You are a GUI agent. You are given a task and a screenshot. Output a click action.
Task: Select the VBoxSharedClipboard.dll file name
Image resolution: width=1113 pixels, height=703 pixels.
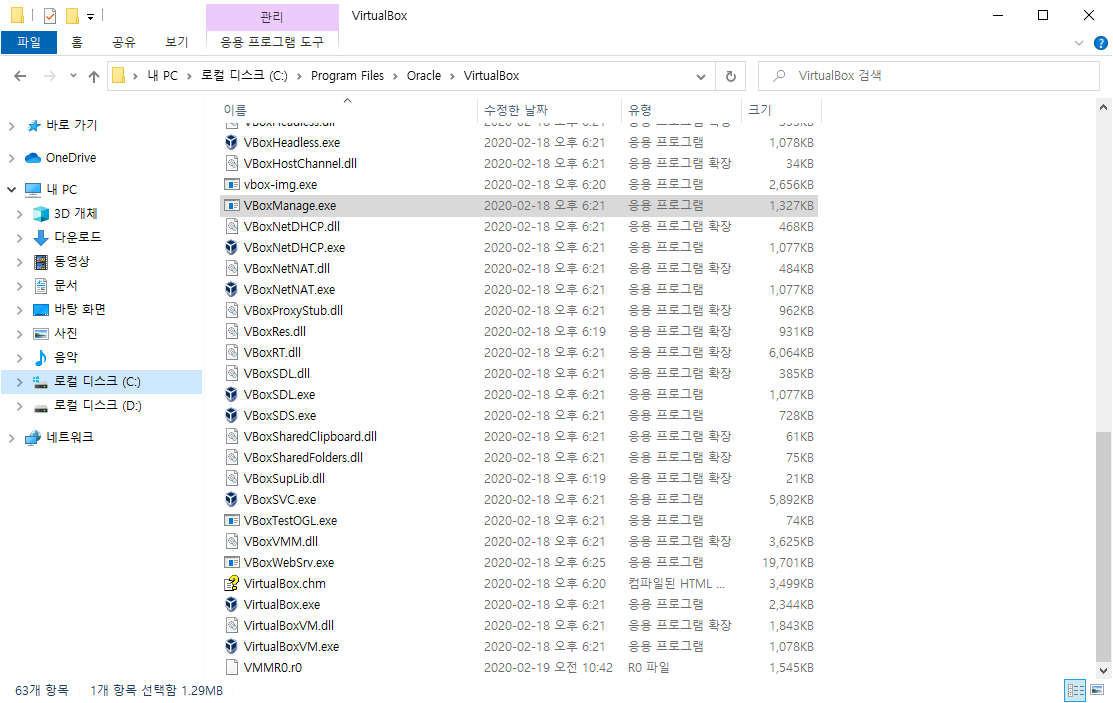click(310, 437)
